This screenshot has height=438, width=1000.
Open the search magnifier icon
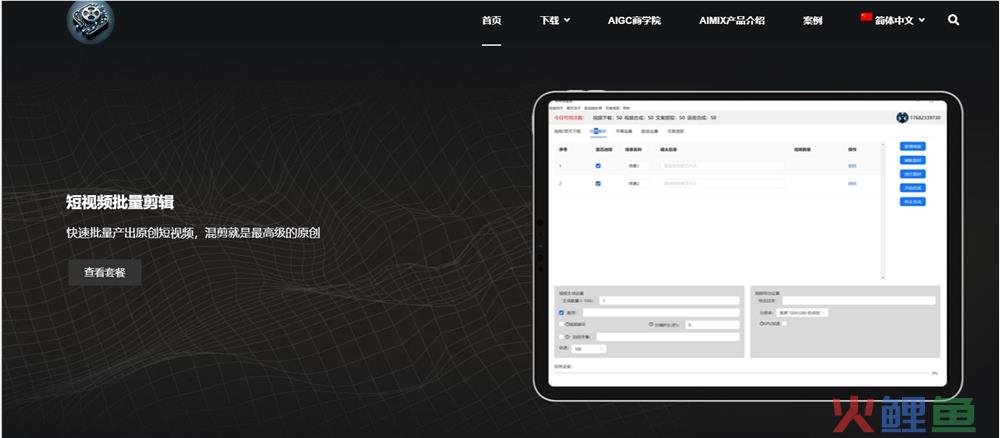coord(953,20)
